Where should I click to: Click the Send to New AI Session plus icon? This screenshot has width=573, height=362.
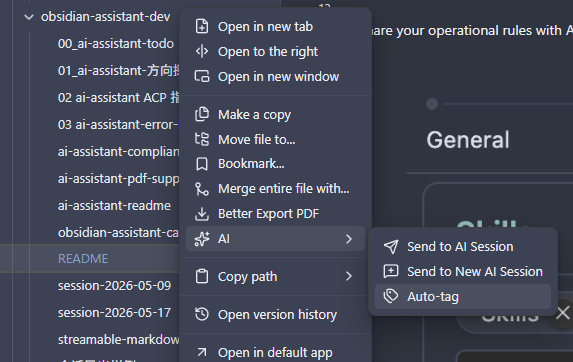[391, 271]
